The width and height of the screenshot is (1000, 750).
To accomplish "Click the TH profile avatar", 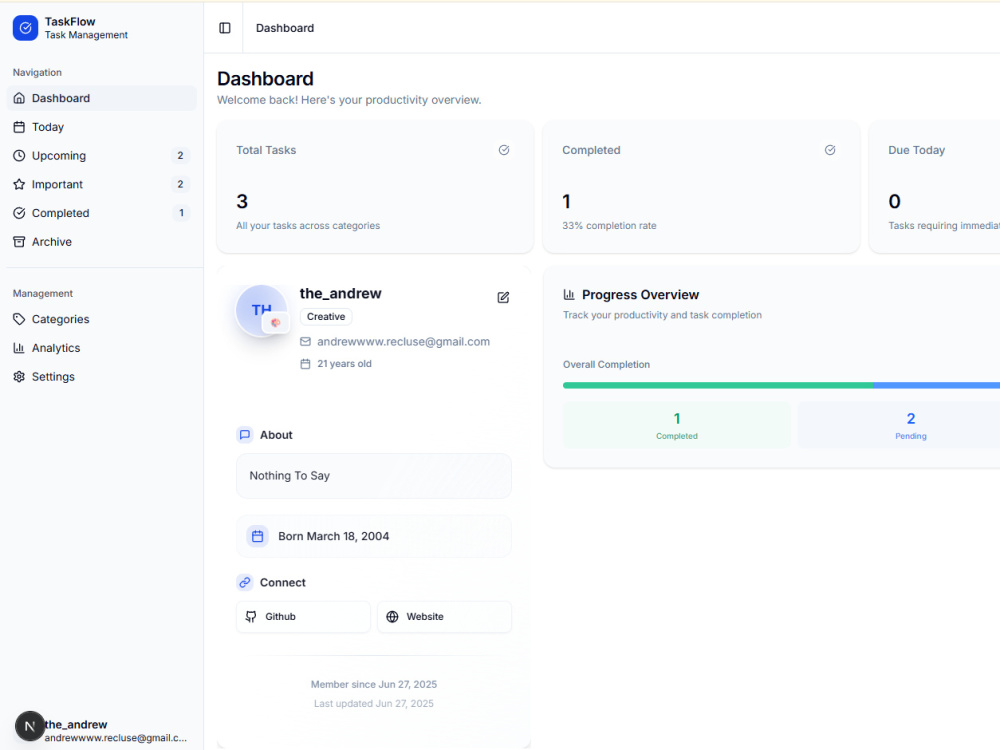I will [261, 311].
